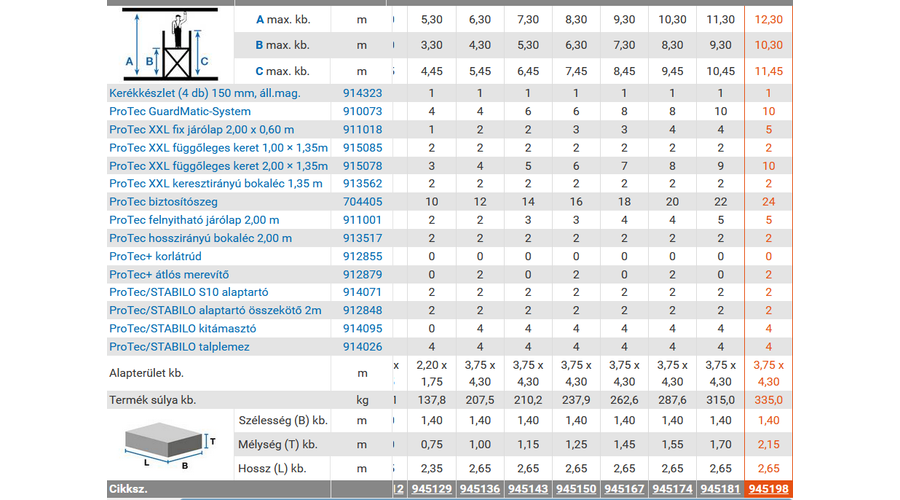Click the 'Cikksz.' footer label
This screenshot has width=900, height=500.
pos(129,489)
